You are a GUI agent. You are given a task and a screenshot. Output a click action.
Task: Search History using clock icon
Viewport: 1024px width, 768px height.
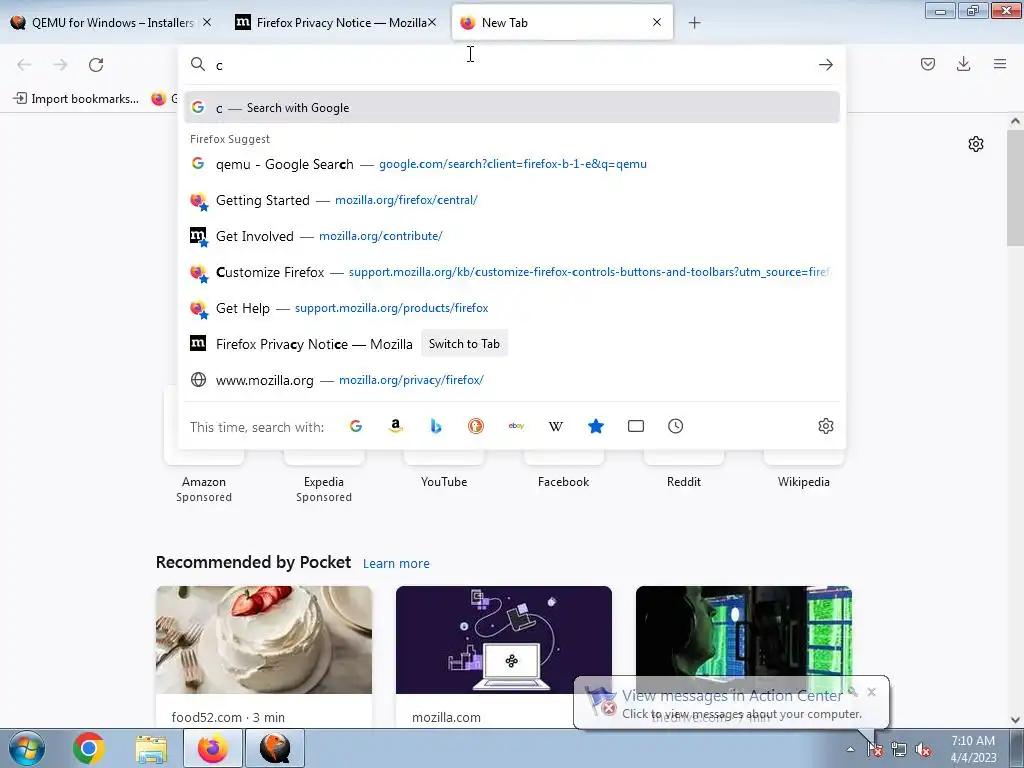(x=675, y=426)
